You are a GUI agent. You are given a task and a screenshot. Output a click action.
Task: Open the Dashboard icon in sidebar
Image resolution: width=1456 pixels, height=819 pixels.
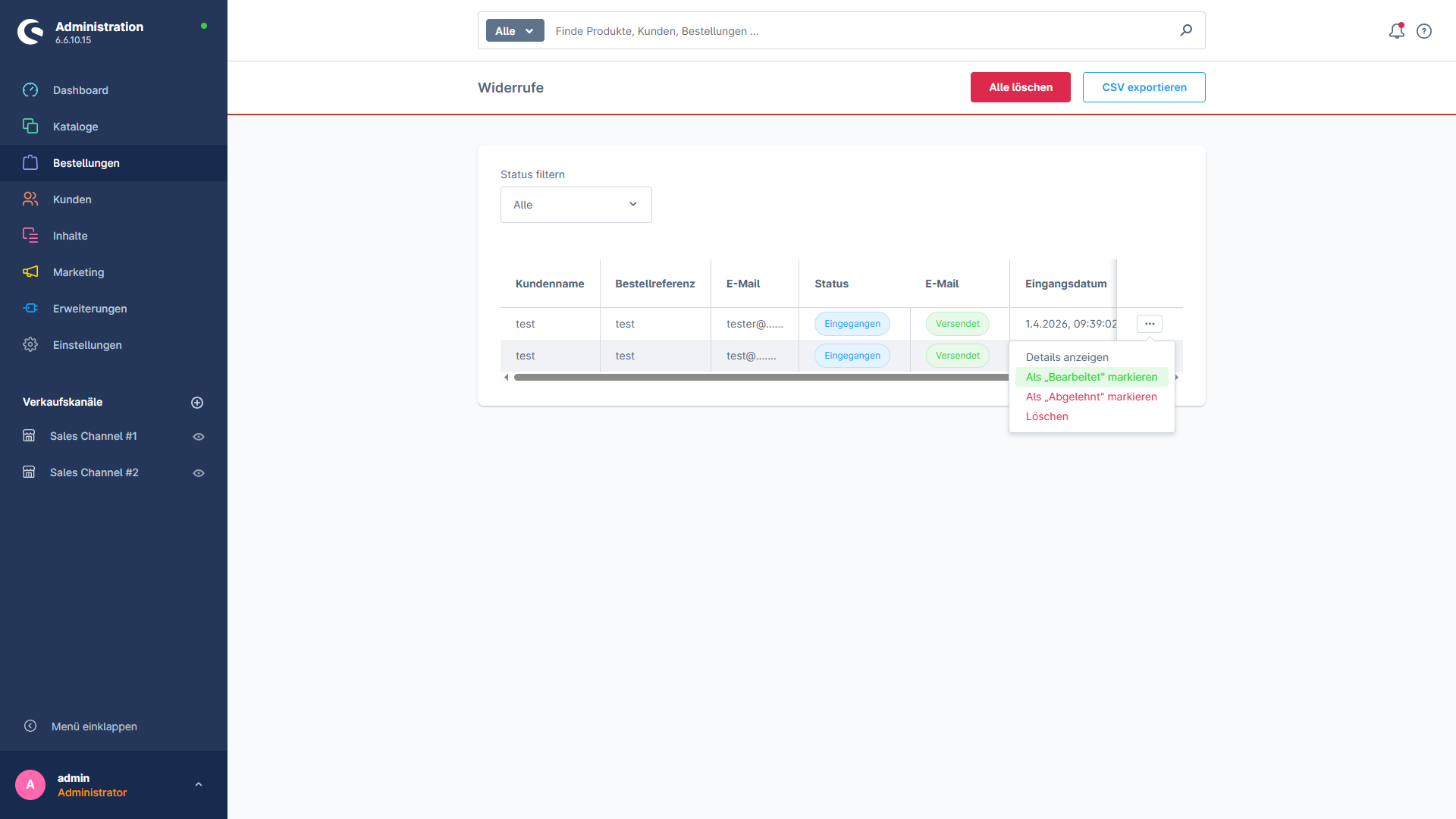tap(30, 90)
